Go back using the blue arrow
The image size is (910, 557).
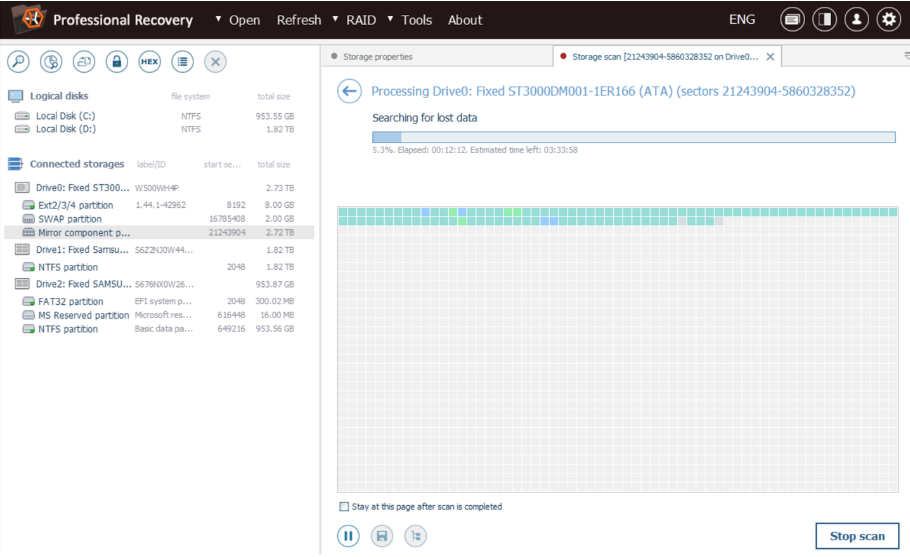pos(348,92)
